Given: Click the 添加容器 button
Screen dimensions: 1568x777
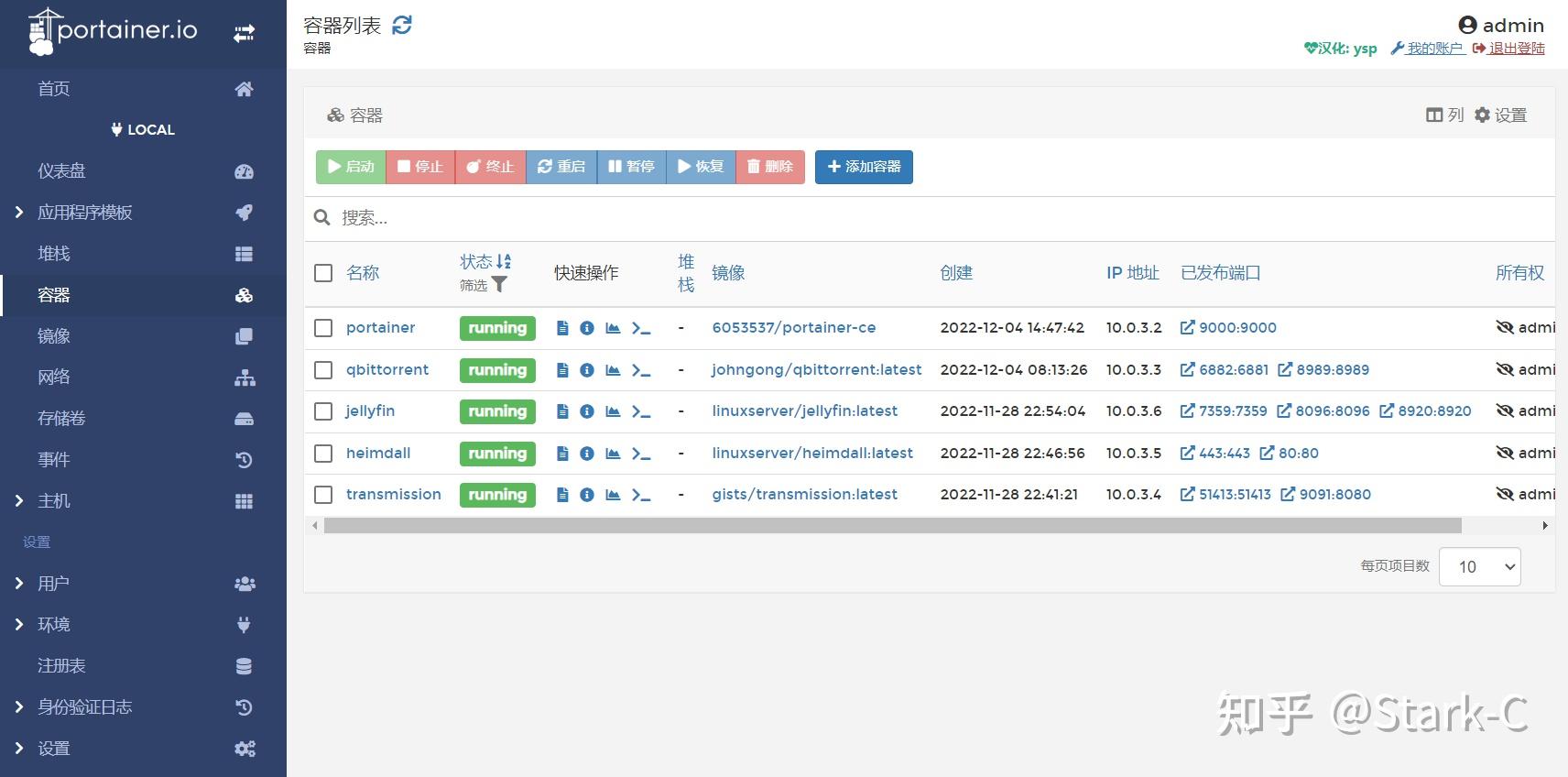Looking at the screenshot, I should (x=864, y=167).
